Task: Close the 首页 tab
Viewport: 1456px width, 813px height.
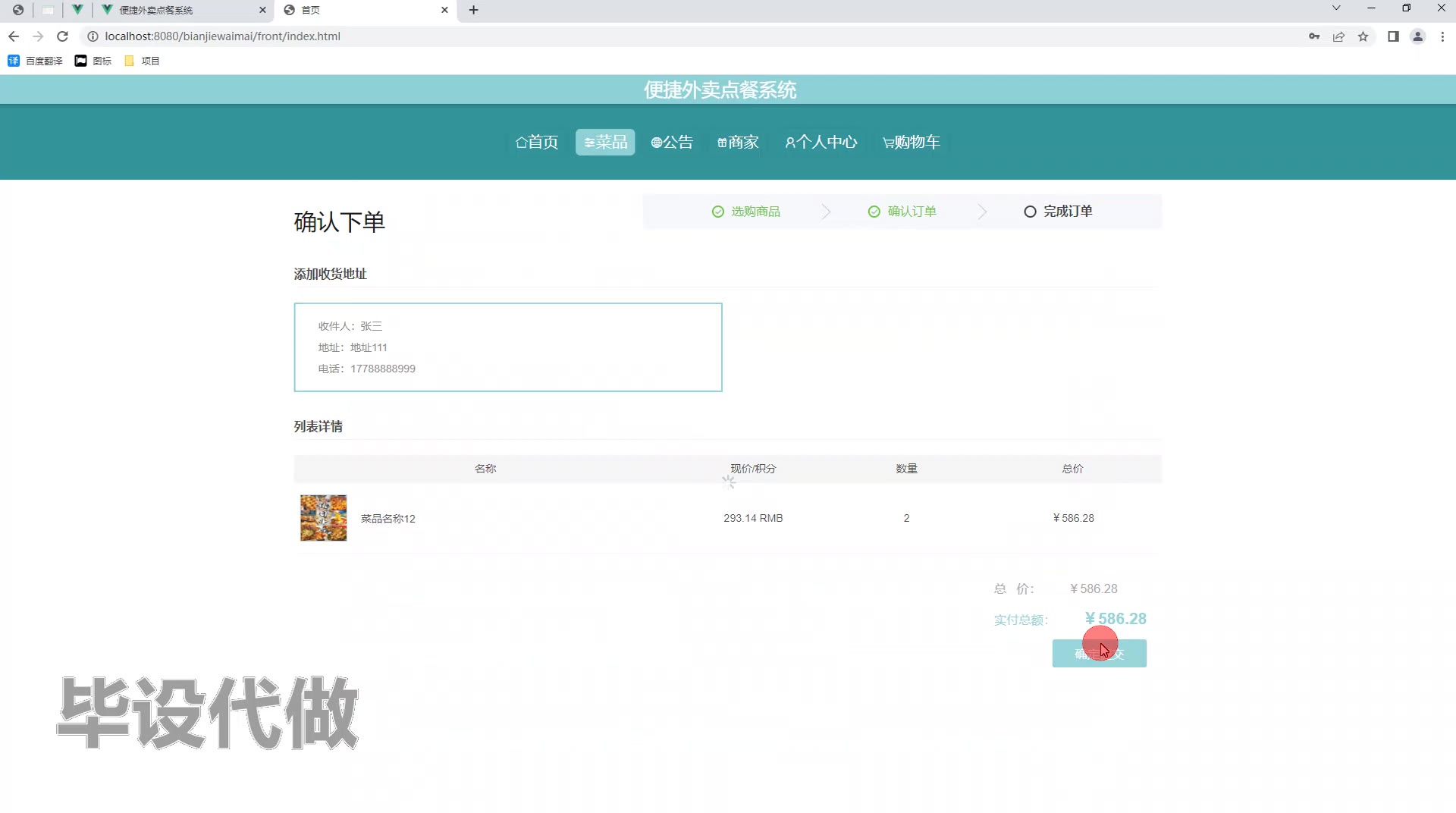Action: (x=444, y=10)
